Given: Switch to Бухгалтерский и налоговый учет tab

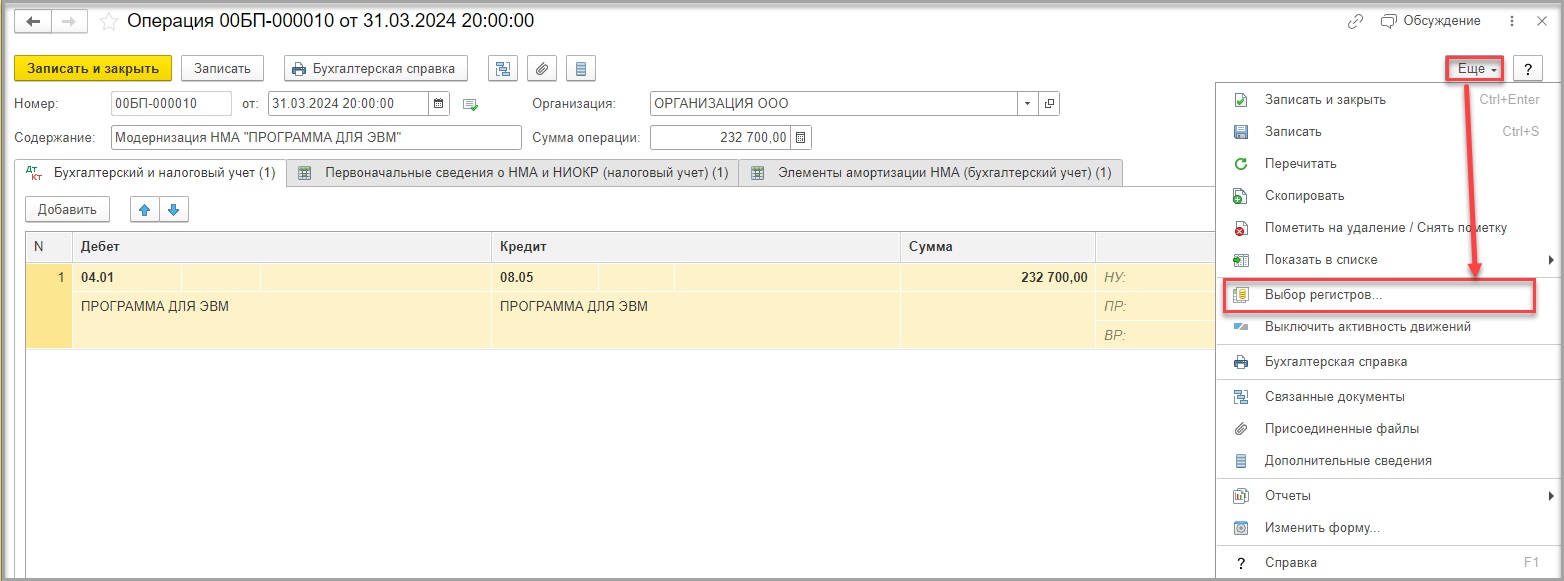Looking at the screenshot, I should pos(151,173).
